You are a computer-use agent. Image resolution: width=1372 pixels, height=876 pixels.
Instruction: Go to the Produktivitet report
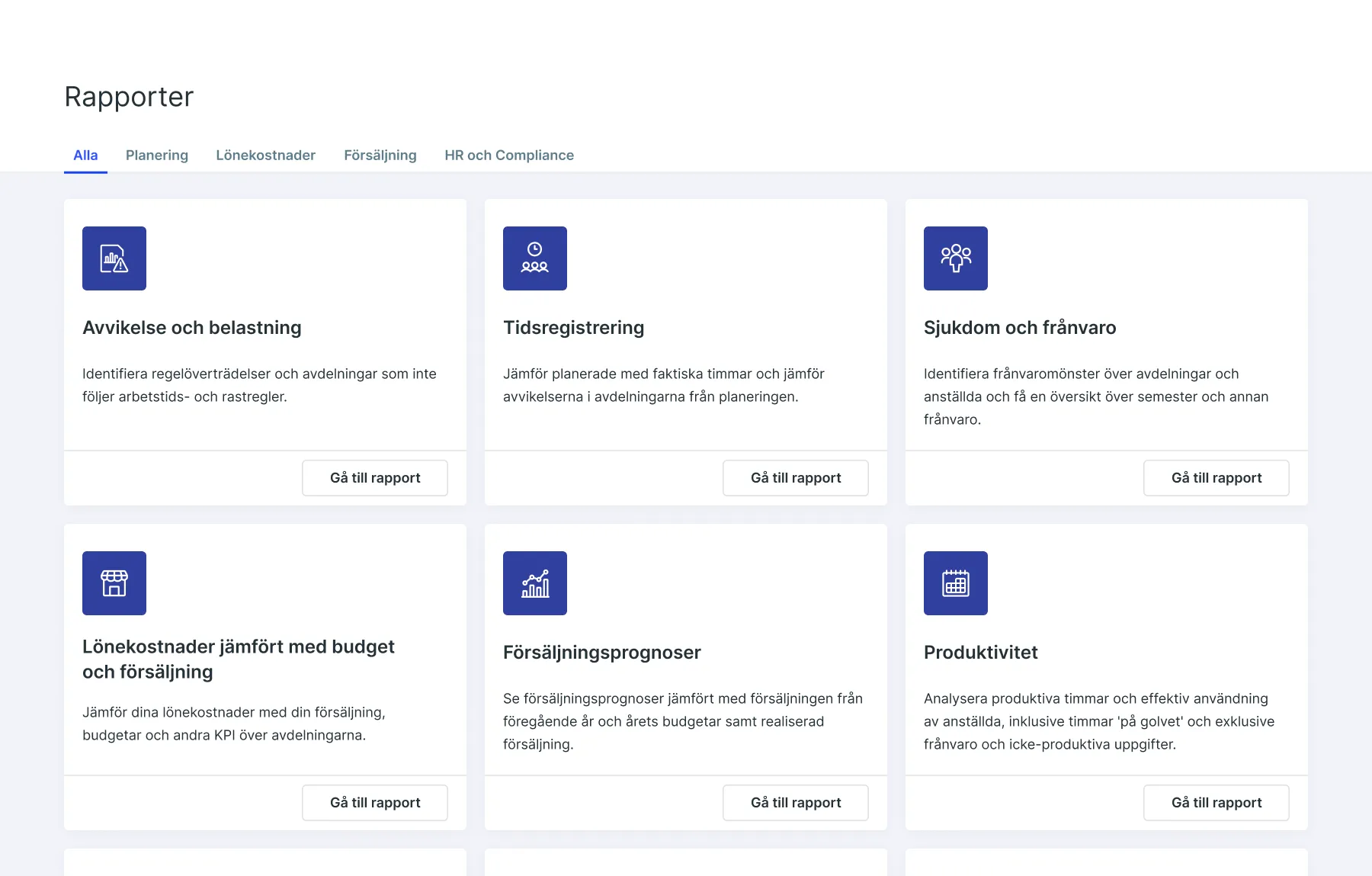1217,803
